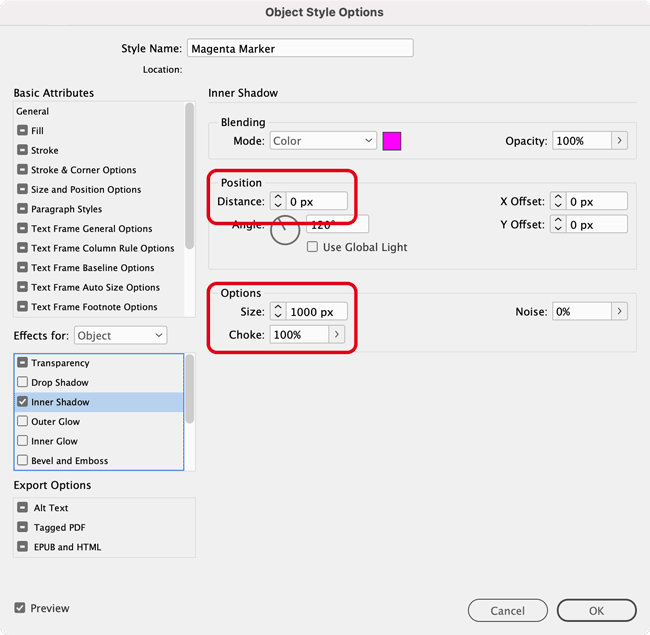
Task: Check Use Global Light option
Action: pyautogui.click(x=312, y=247)
